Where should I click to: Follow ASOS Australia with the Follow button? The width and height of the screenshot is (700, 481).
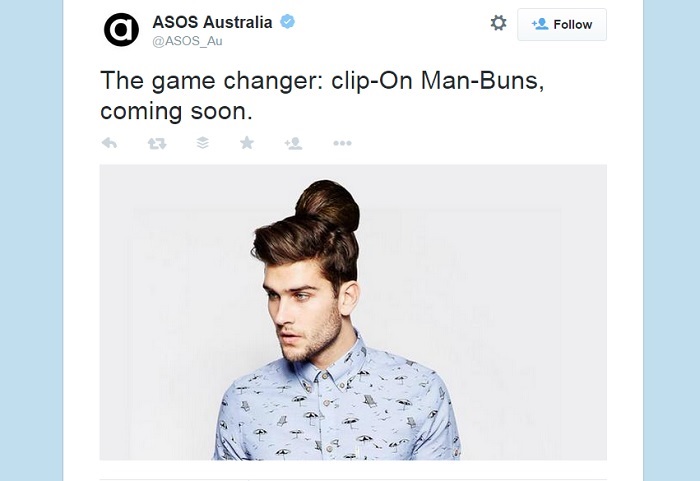coord(562,25)
